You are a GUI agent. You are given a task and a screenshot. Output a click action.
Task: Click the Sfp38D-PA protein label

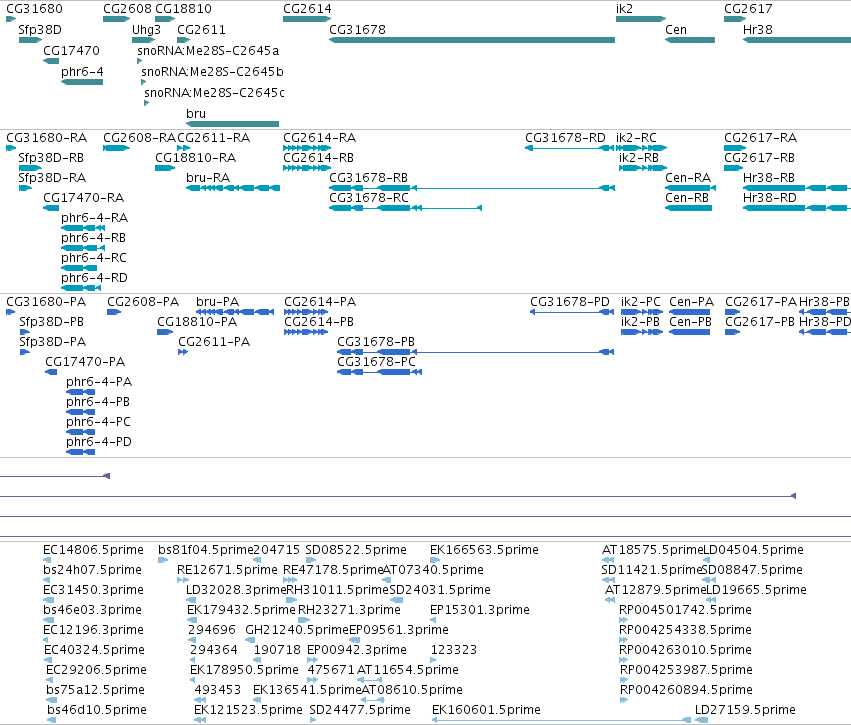coord(53,342)
